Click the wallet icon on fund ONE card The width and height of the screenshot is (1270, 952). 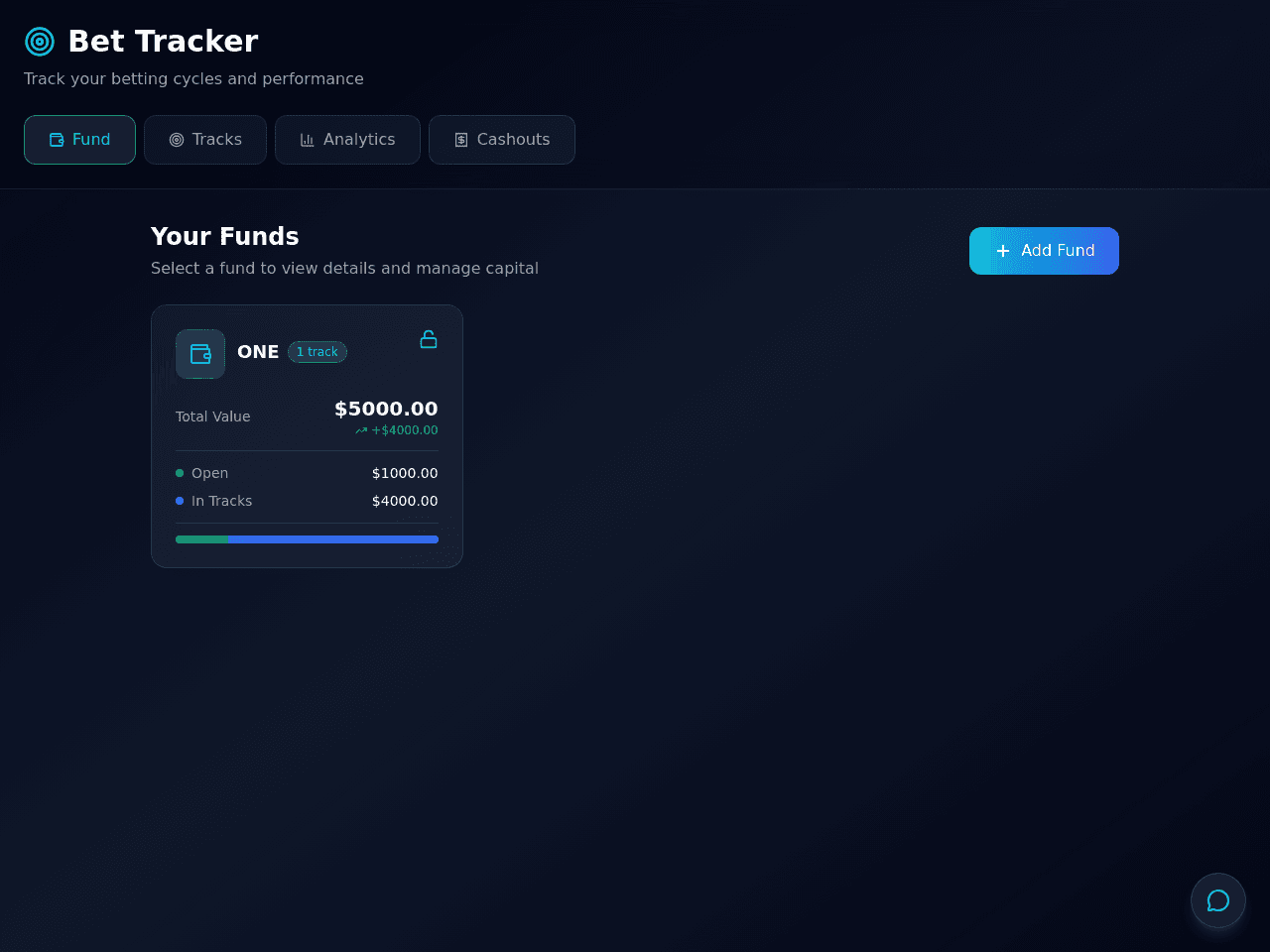click(200, 354)
